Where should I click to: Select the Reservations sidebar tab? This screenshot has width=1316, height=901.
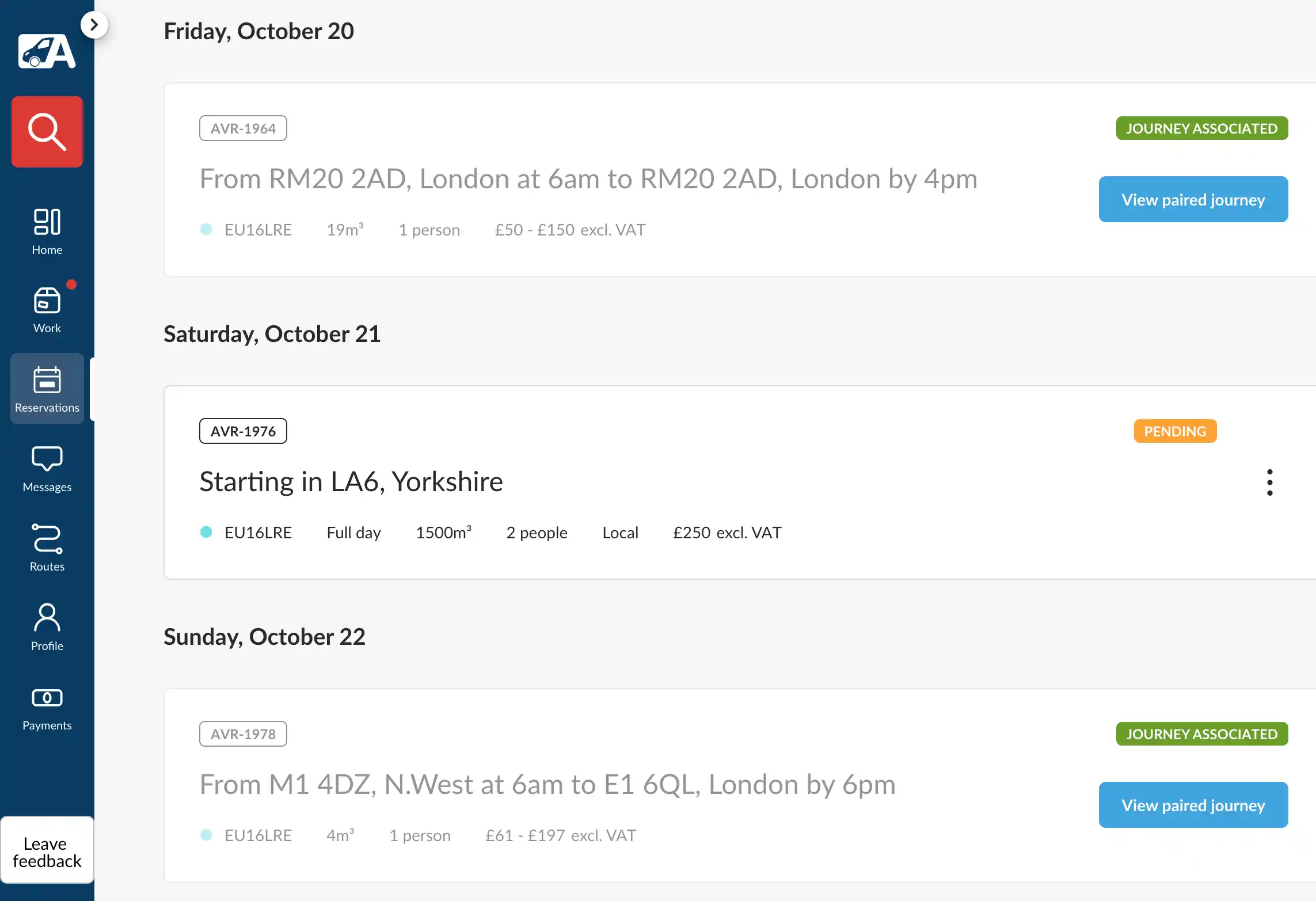click(47, 389)
